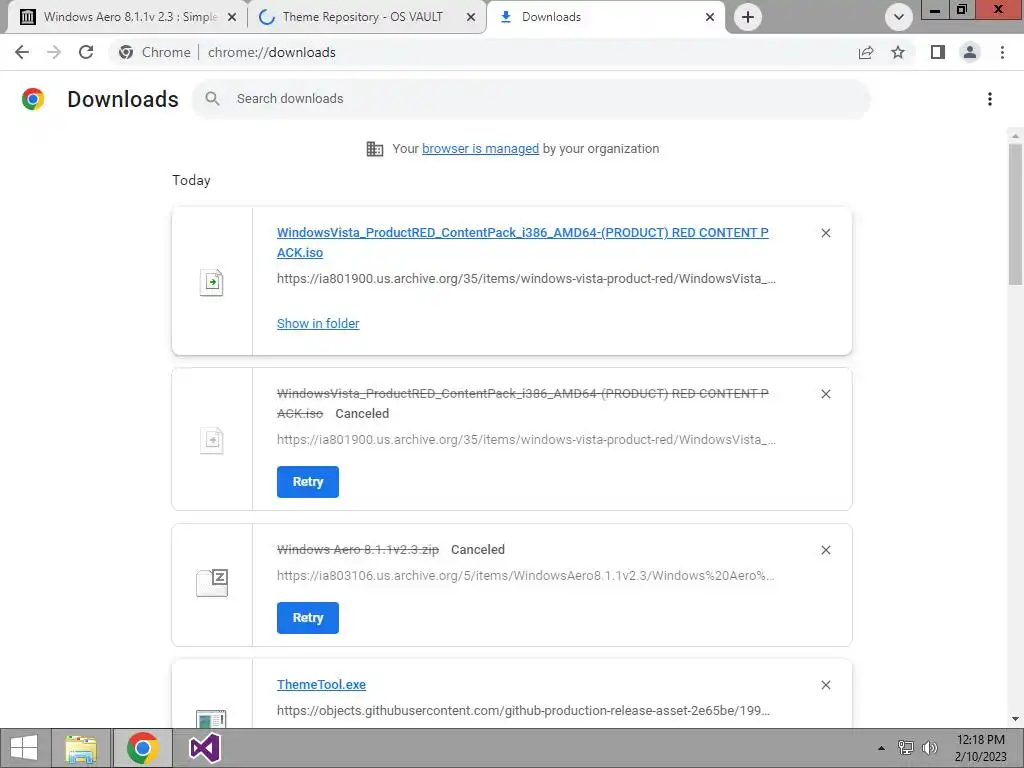The height and width of the screenshot is (768, 1024).
Task: Open the 'browser is managed' link
Action: (x=480, y=148)
